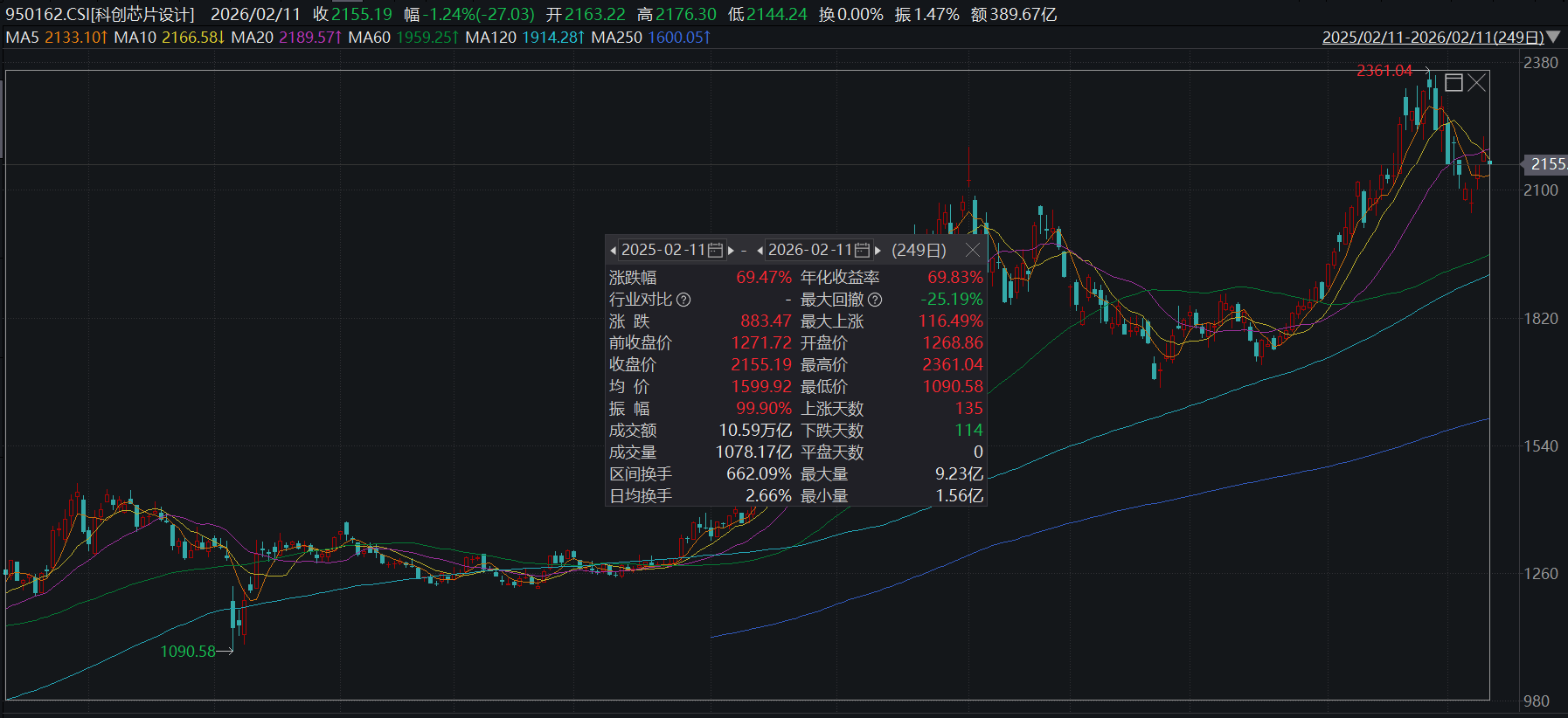Click the current price tag on the axis
Screen dimensions: 1568x718
click(1546, 164)
